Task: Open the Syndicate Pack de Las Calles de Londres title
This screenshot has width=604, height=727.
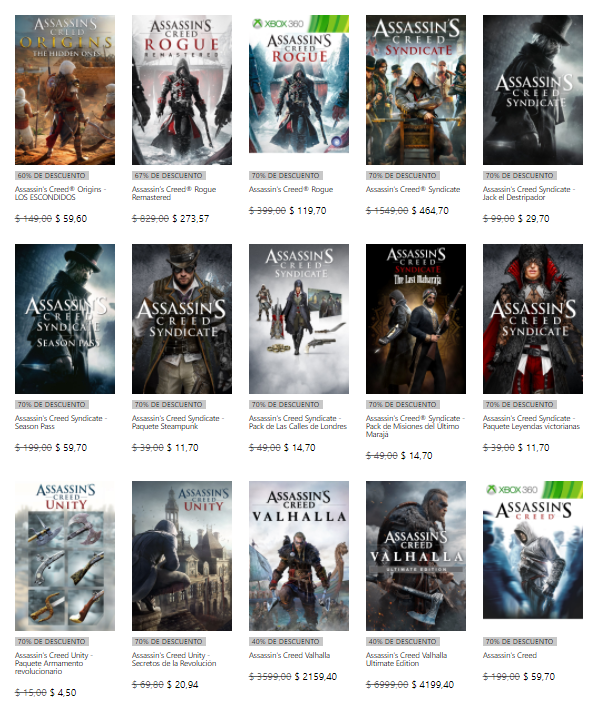Action: (299, 422)
